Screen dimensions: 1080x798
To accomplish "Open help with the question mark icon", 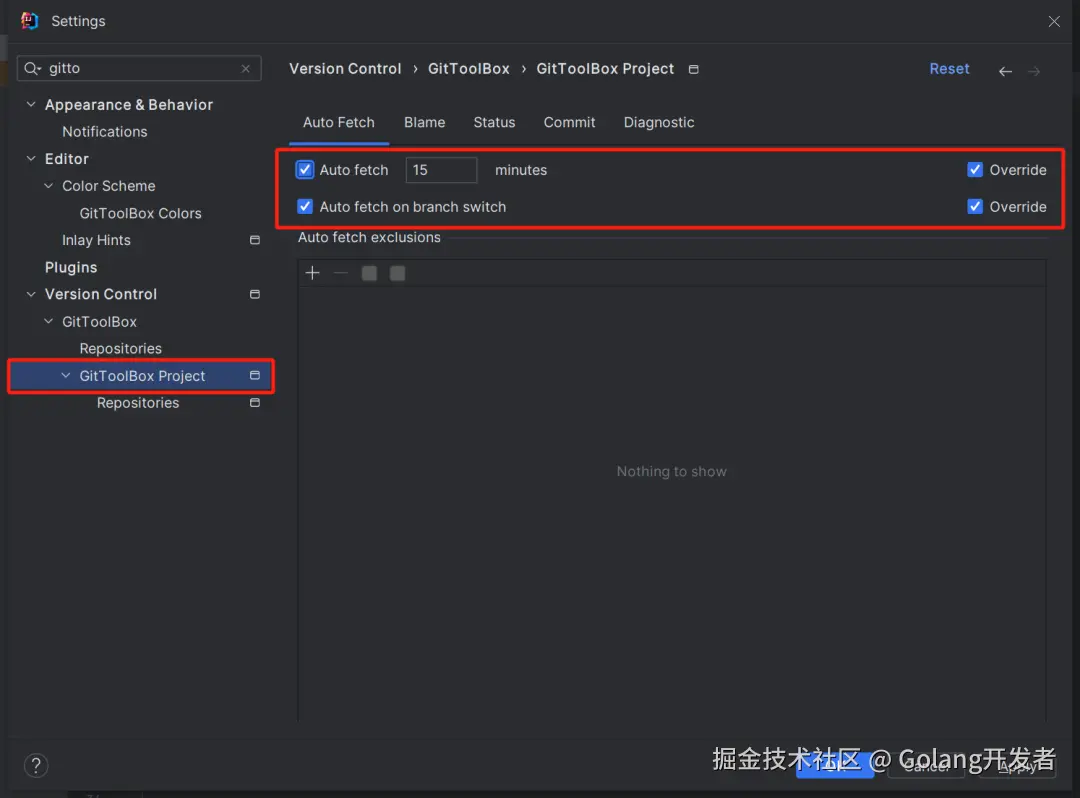I will [36, 765].
